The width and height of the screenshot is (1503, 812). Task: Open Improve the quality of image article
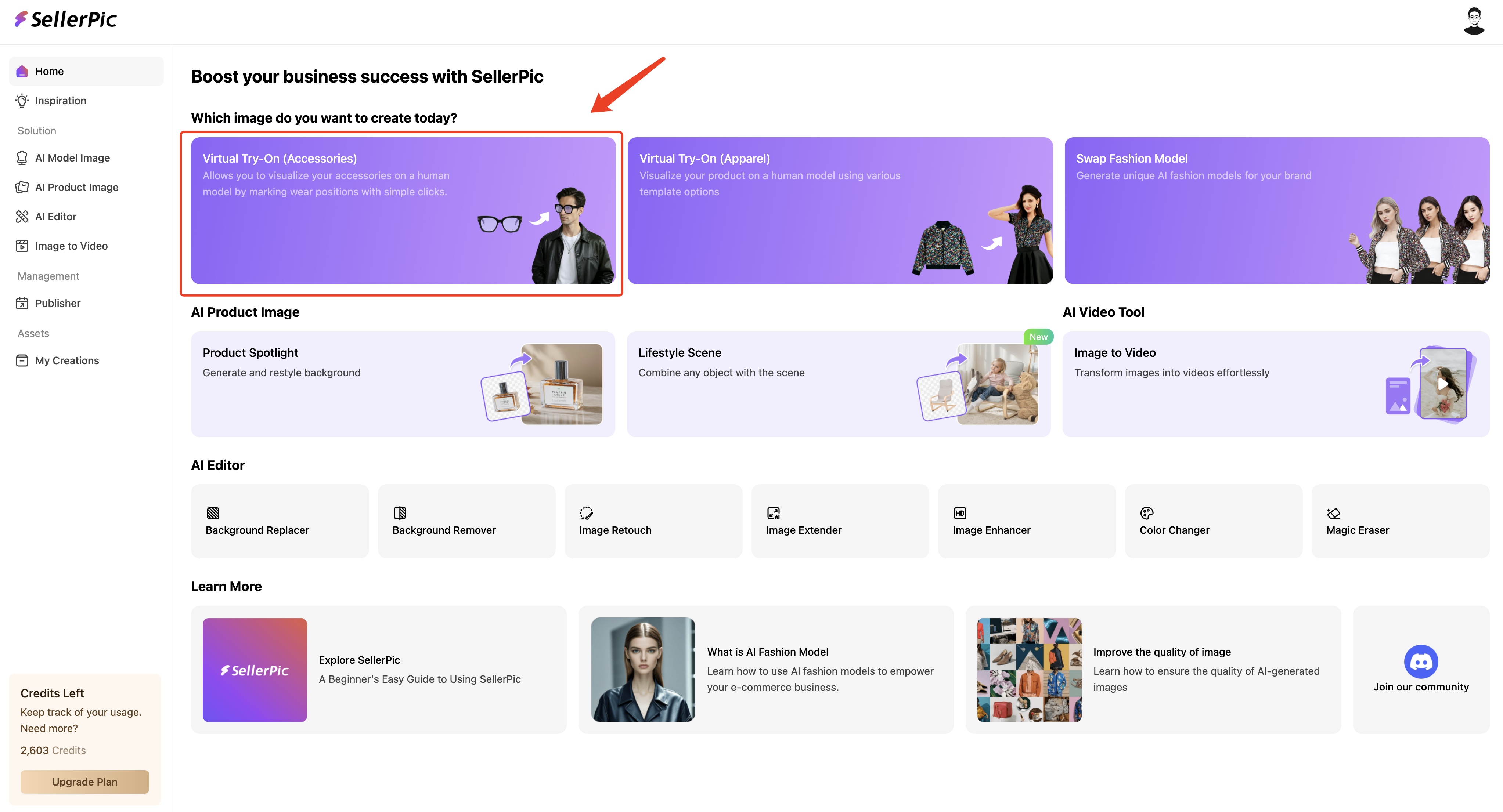pyautogui.click(x=1153, y=670)
